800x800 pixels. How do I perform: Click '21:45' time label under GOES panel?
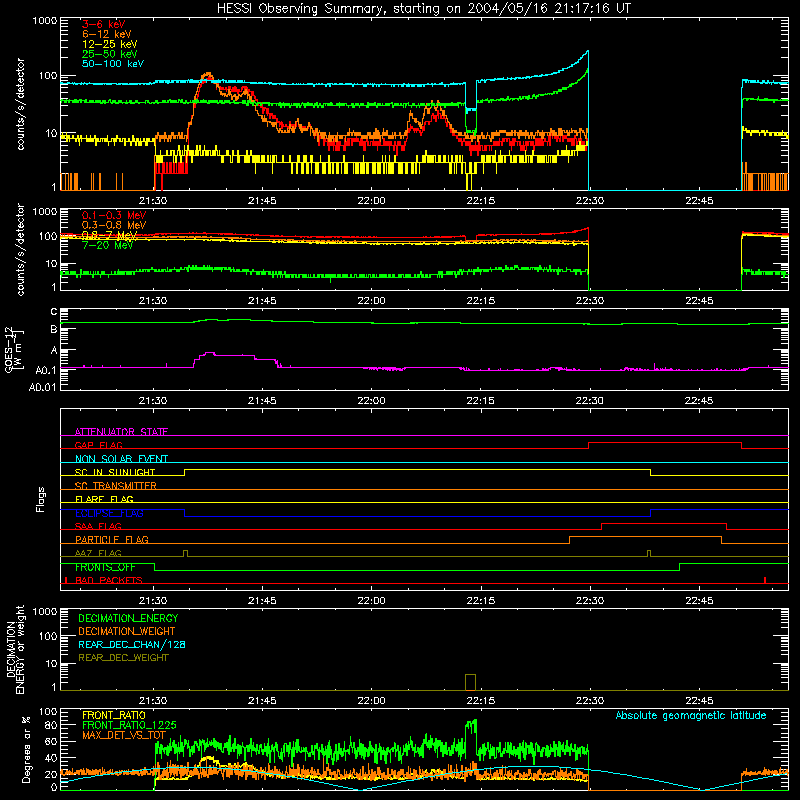point(262,401)
